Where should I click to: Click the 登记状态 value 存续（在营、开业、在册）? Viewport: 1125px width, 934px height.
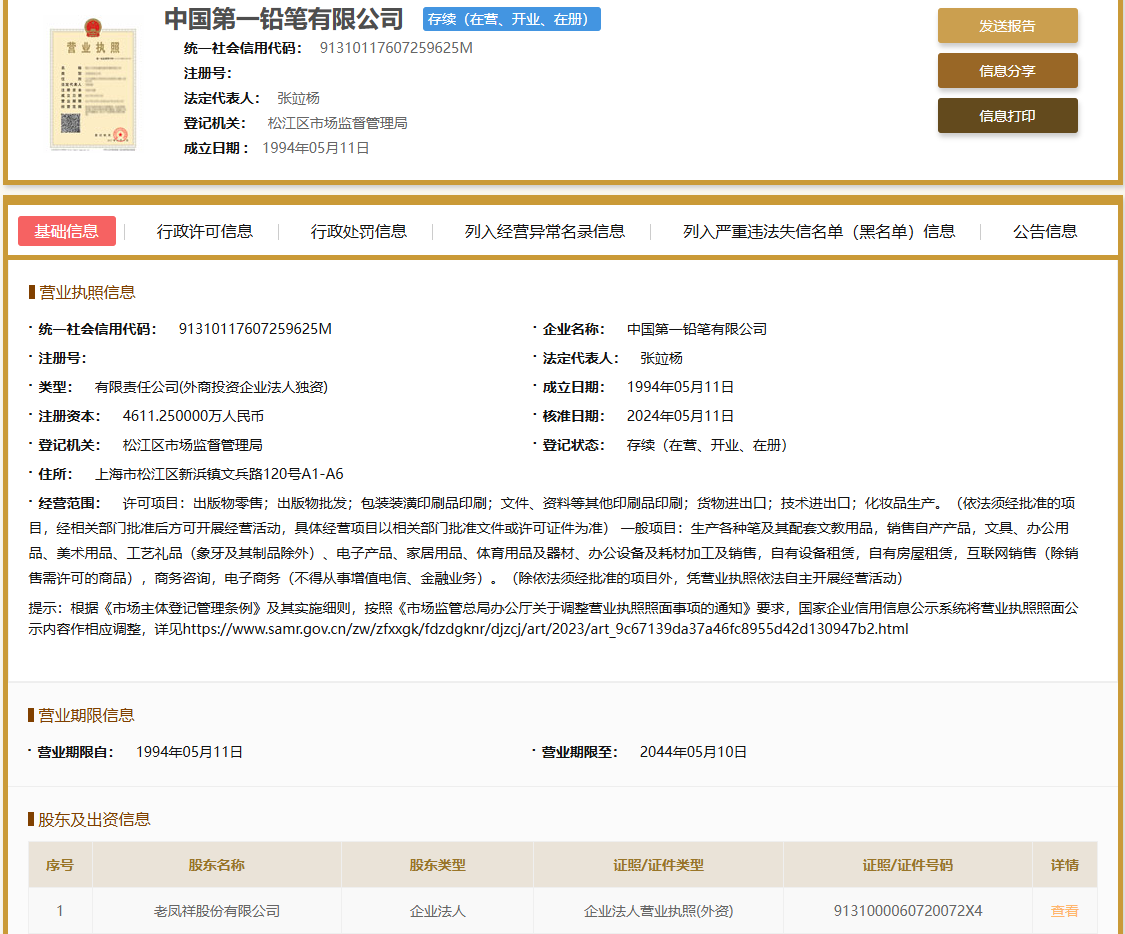click(707, 445)
